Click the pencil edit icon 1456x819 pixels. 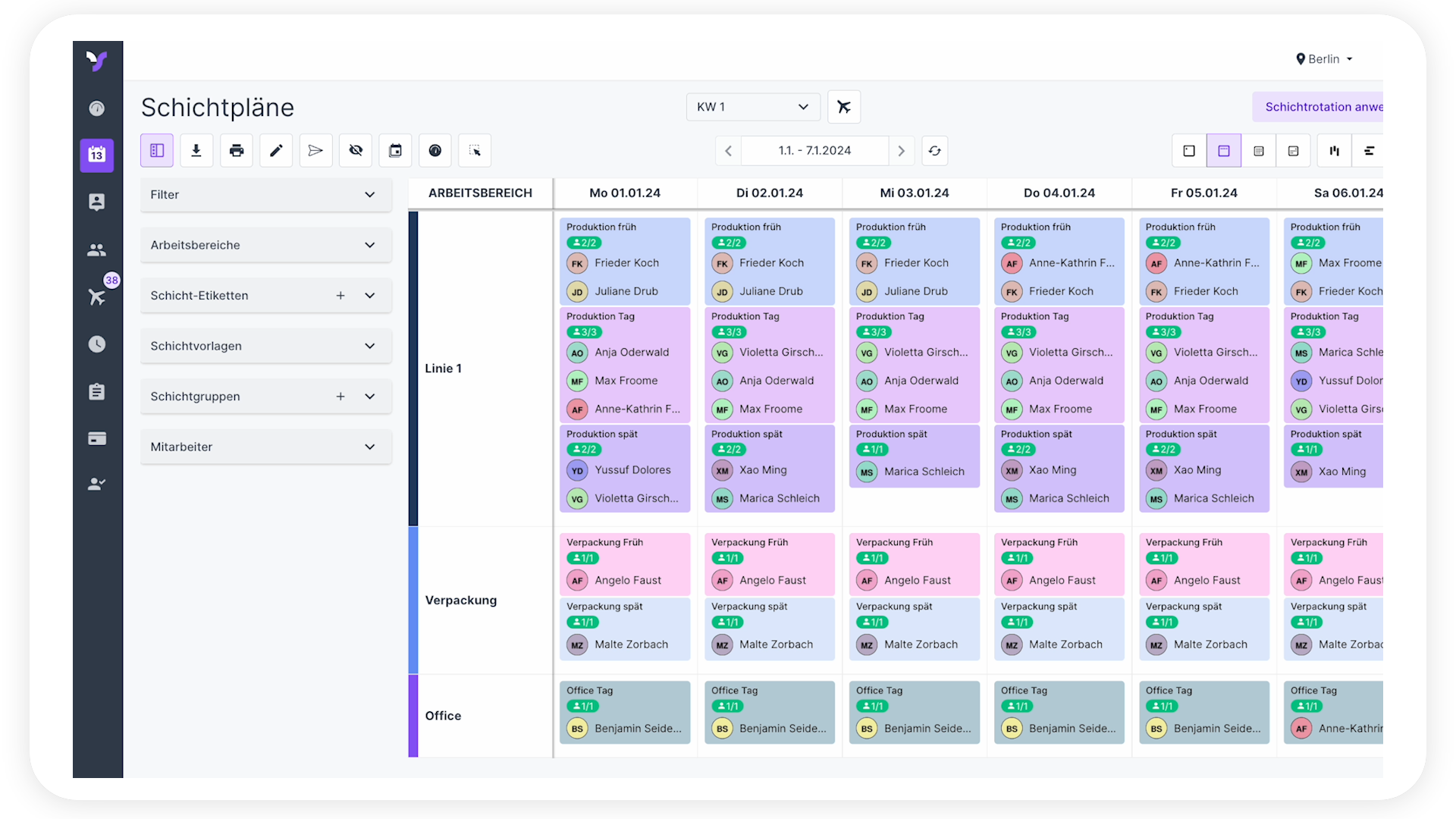tap(276, 151)
